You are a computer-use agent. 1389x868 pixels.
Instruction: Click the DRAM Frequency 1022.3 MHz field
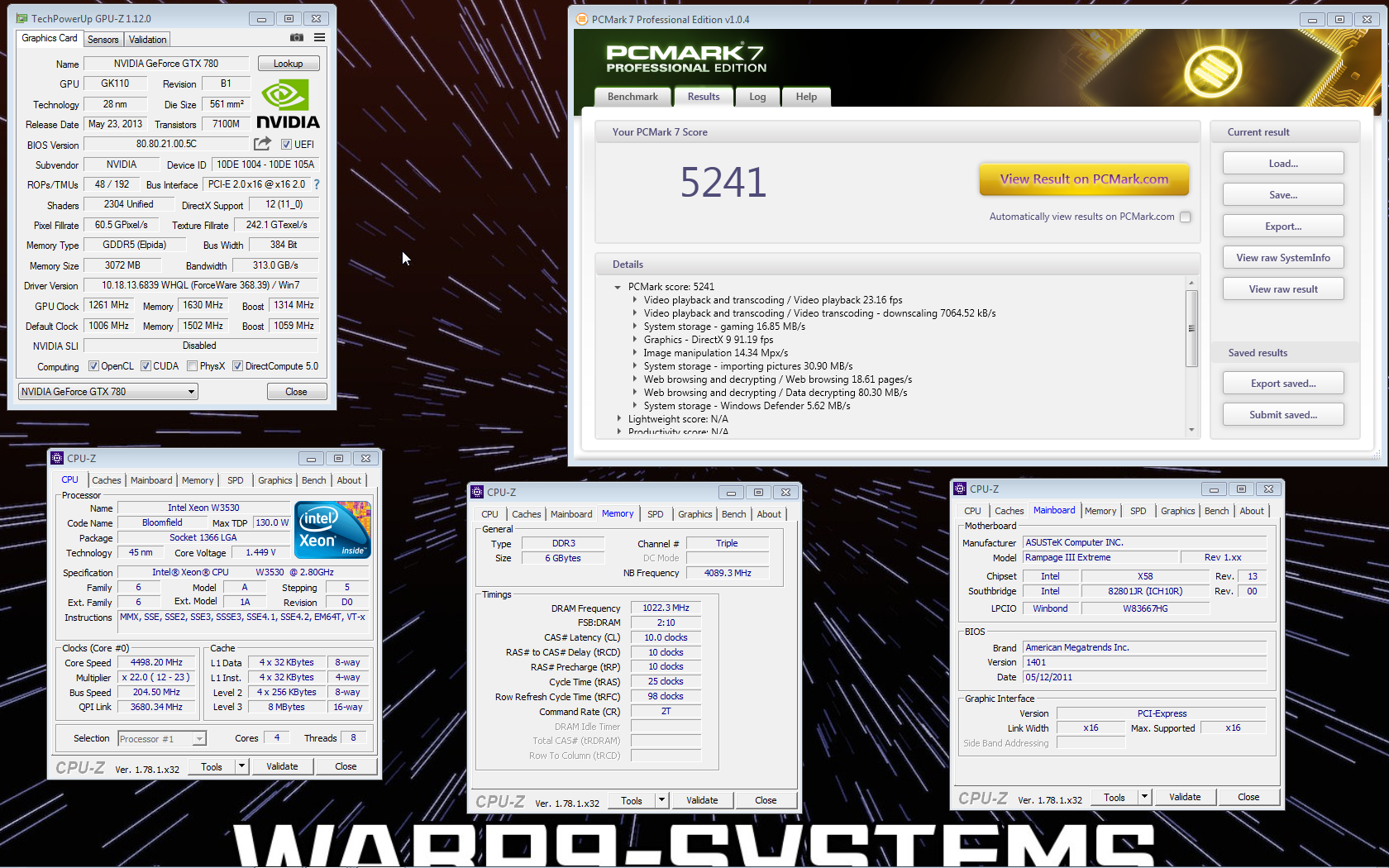click(666, 608)
